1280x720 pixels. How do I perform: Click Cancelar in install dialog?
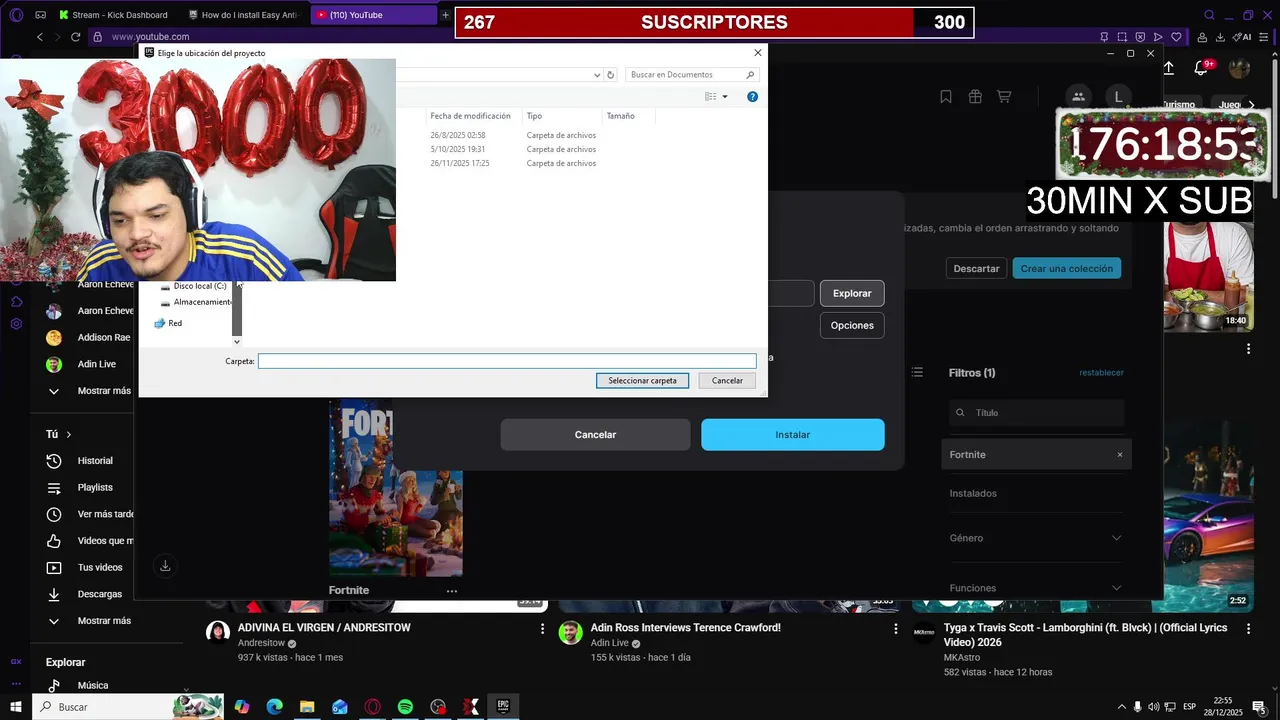tap(595, 435)
